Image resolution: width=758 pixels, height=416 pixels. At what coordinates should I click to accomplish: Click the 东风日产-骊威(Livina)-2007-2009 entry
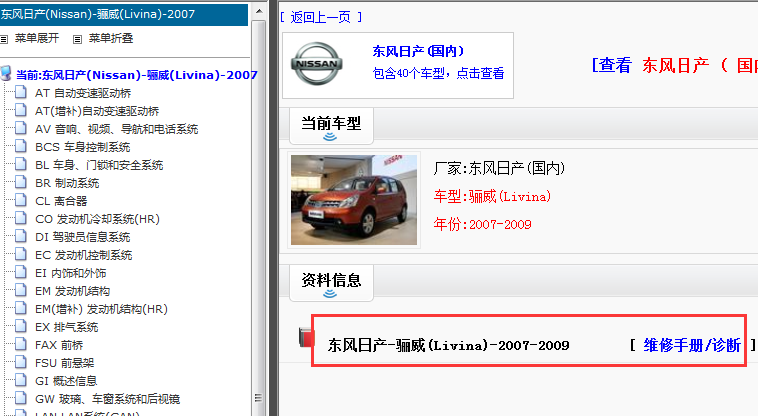point(448,345)
